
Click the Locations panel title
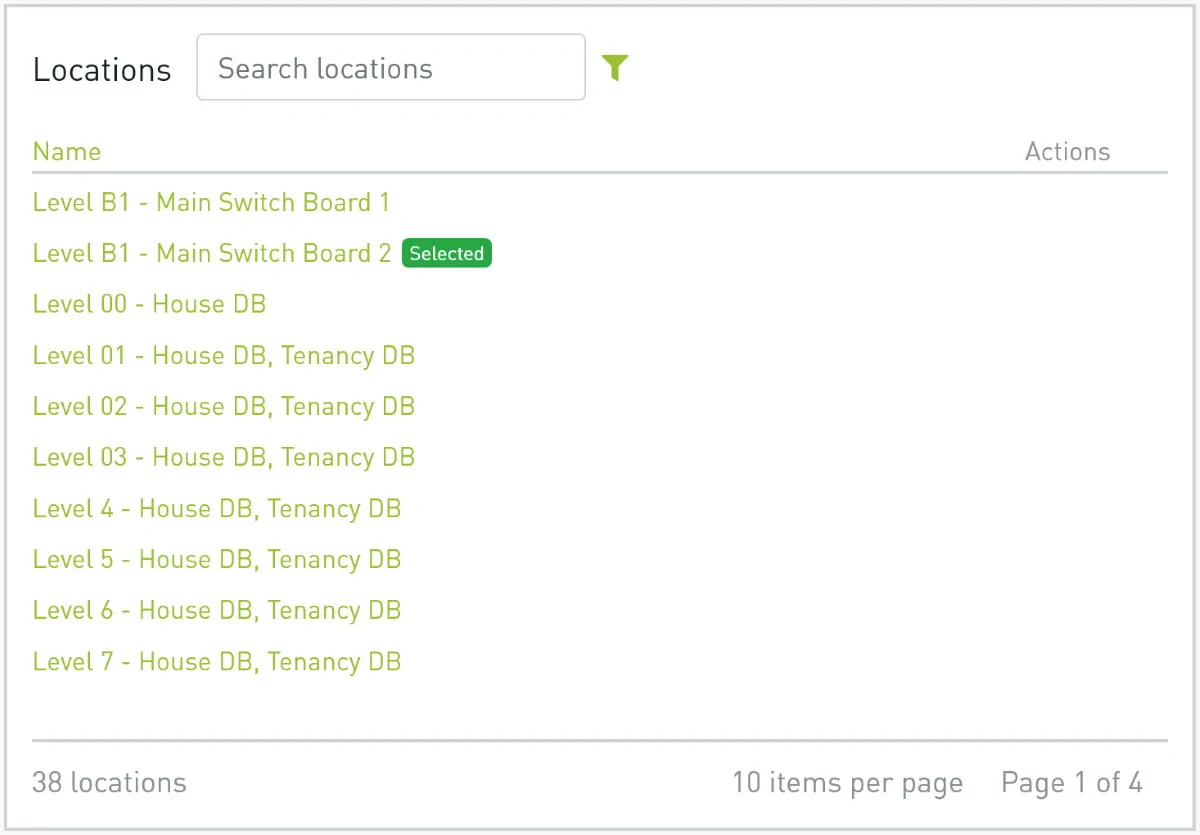pos(102,70)
